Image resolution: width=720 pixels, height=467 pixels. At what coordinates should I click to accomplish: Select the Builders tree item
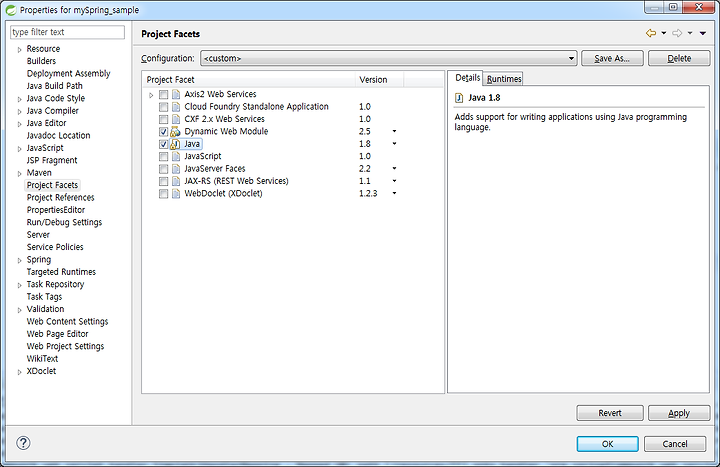41,61
